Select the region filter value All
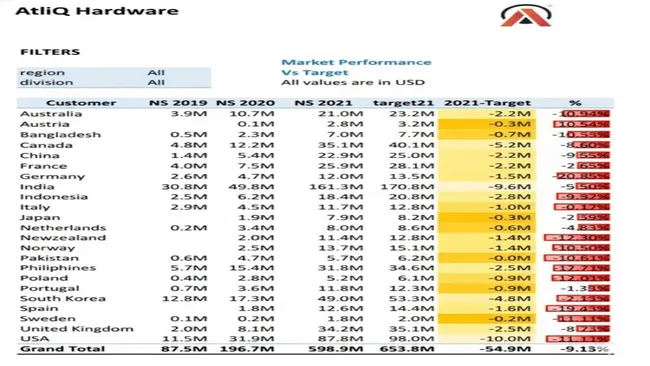The width and height of the screenshot is (650, 366). pyautogui.click(x=156, y=73)
